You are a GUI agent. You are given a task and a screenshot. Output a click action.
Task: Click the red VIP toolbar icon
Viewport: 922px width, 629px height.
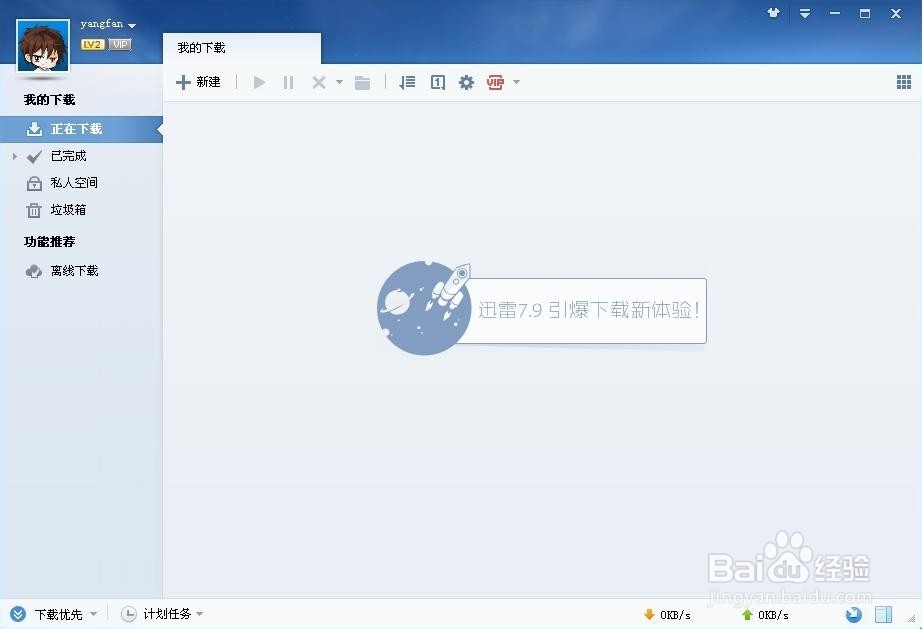coord(495,82)
